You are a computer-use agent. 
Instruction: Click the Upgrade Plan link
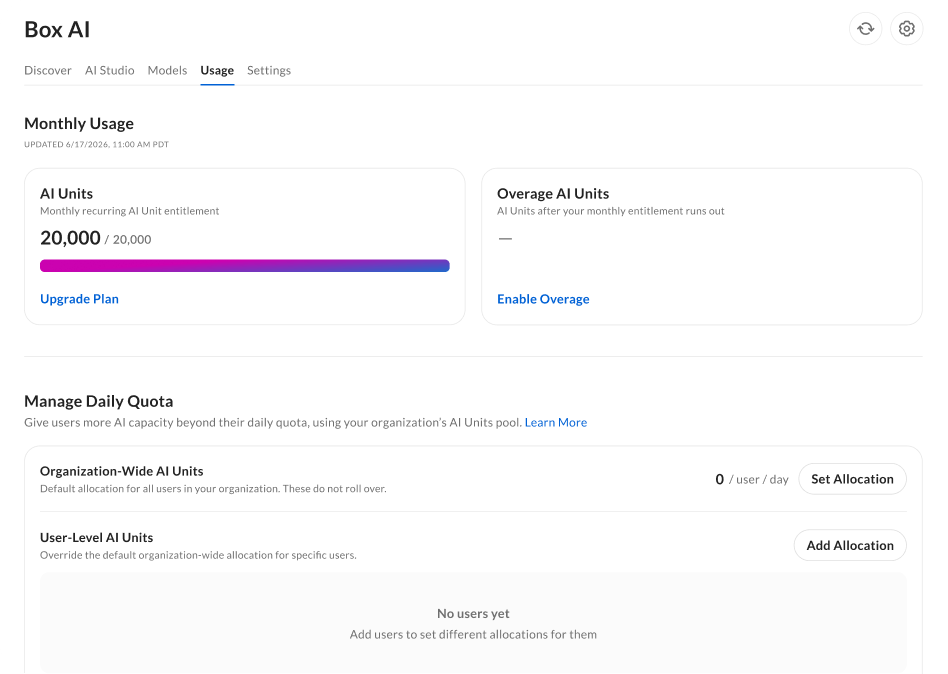79,299
